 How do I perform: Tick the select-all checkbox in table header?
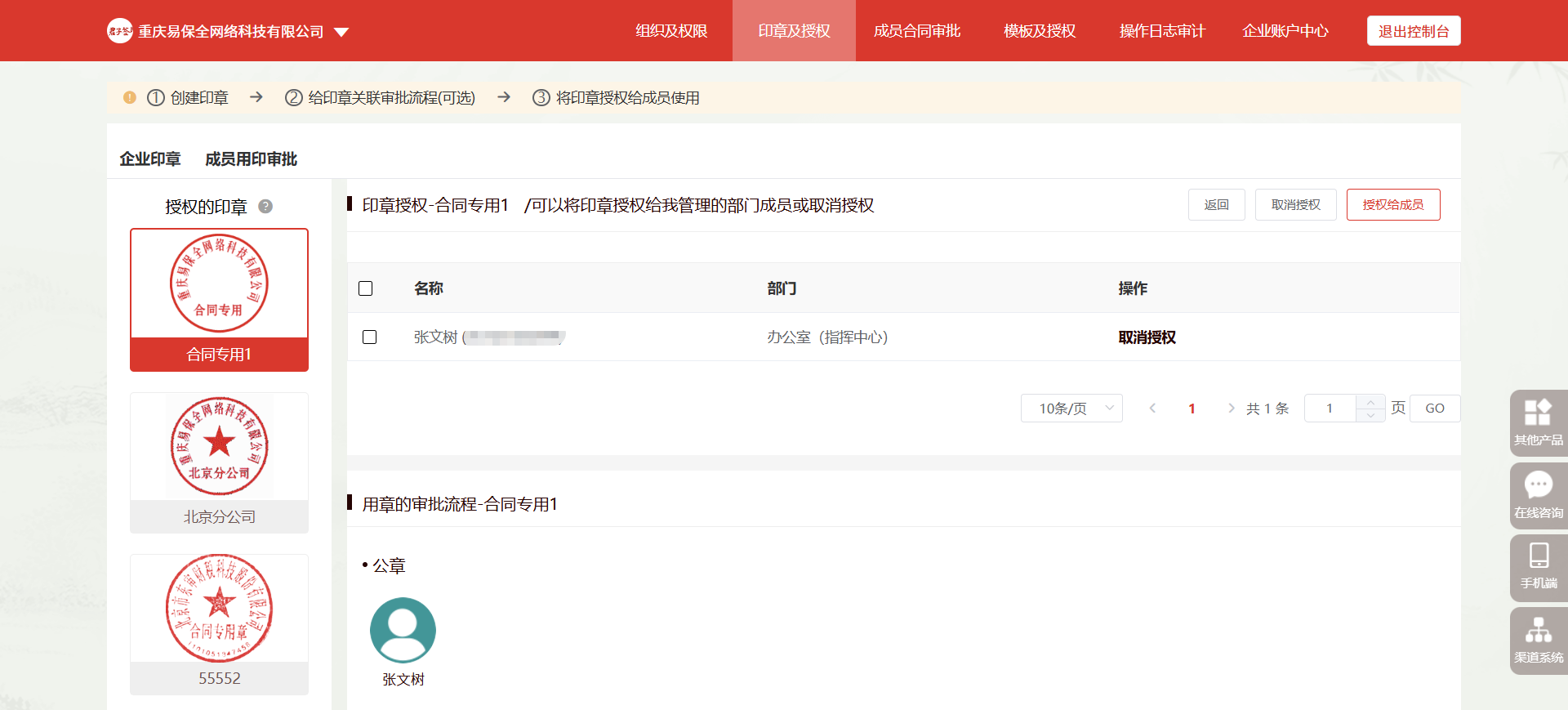point(366,288)
